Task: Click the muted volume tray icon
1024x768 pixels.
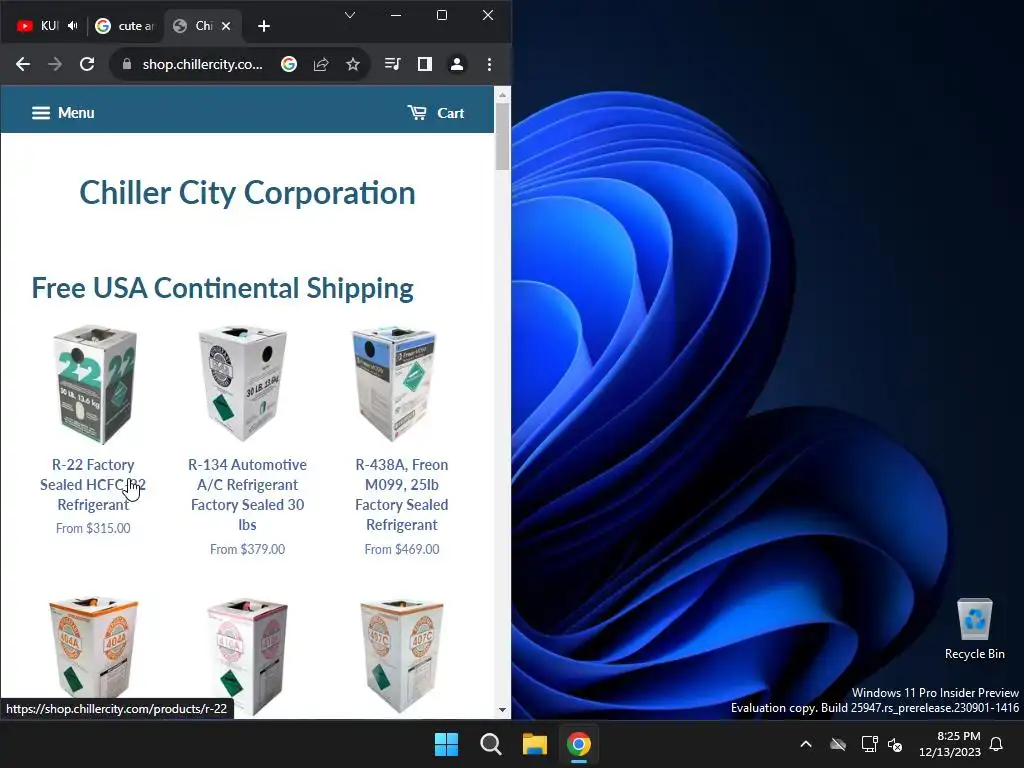Action: pos(895,744)
